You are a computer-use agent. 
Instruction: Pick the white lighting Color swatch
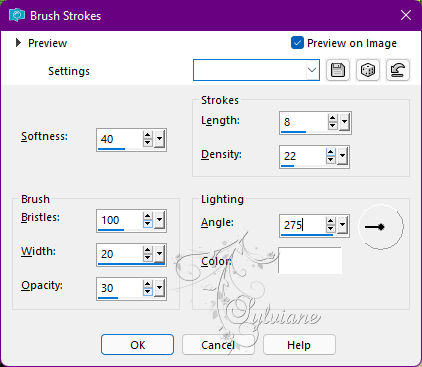pyautogui.click(x=310, y=261)
